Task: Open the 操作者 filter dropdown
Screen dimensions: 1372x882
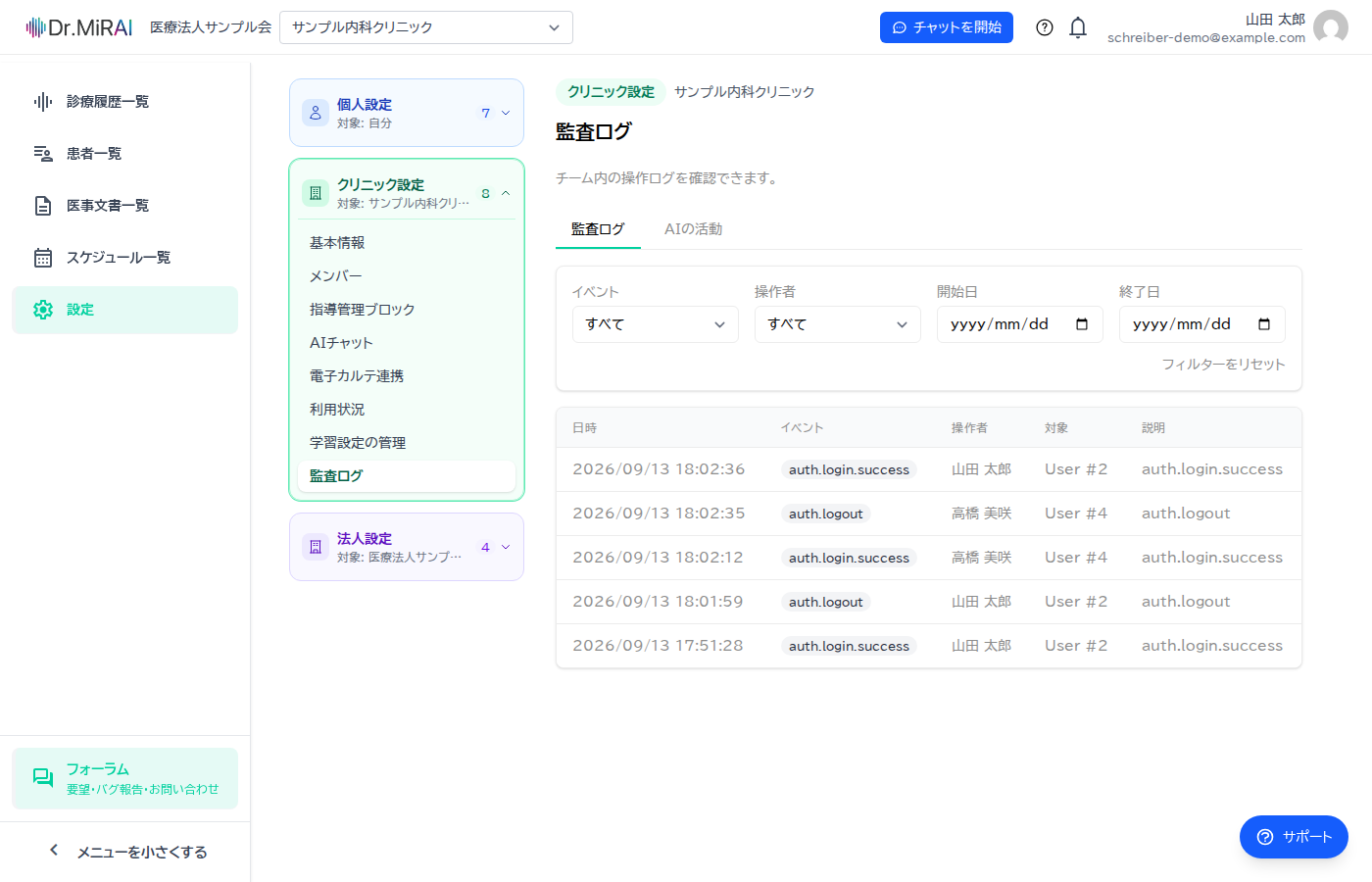Action: click(x=838, y=324)
